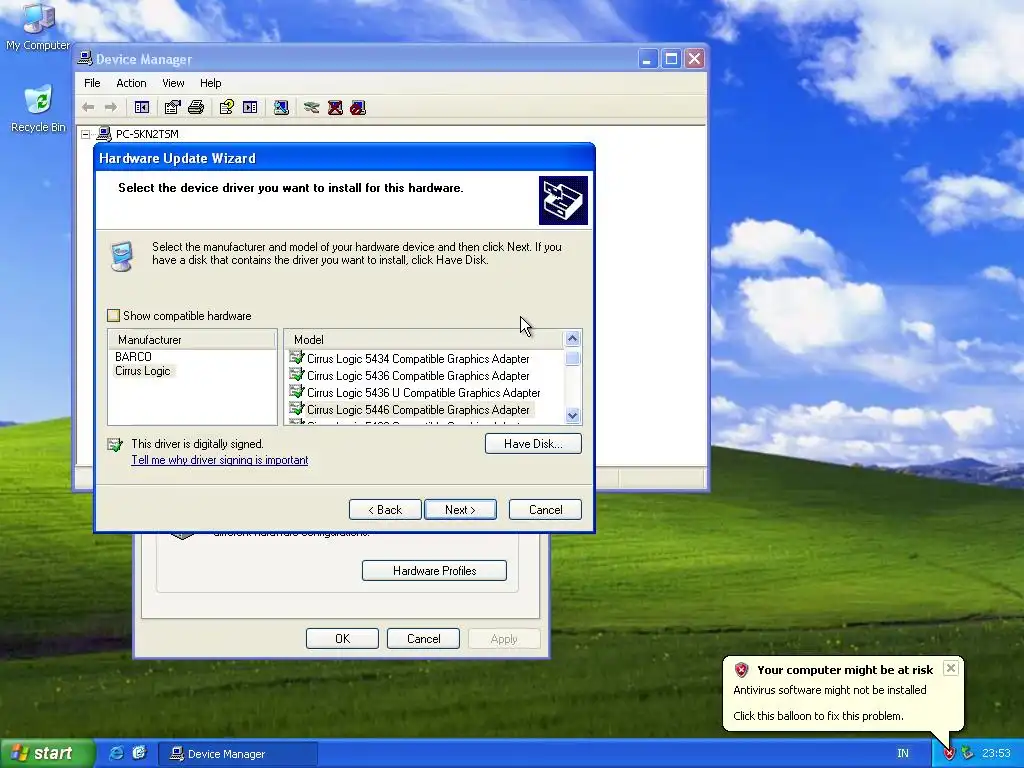Select Cirrus Logic 5436 U Compatible Graphics Adapter
1024x768 pixels.
pos(424,392)
